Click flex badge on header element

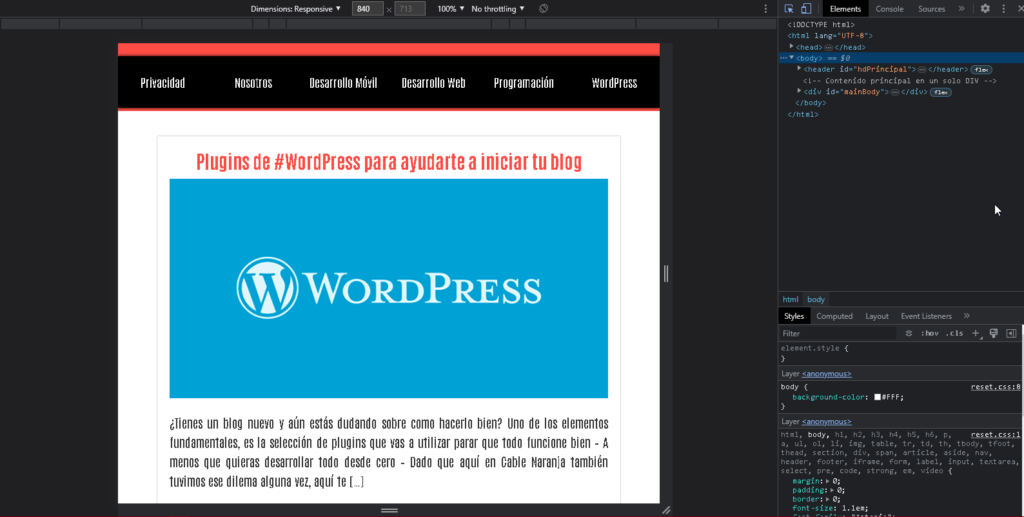(x=981, y=70)
